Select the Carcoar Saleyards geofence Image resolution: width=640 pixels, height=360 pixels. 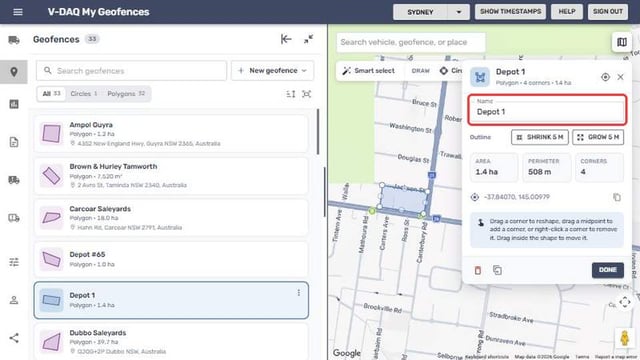(171, 218)
